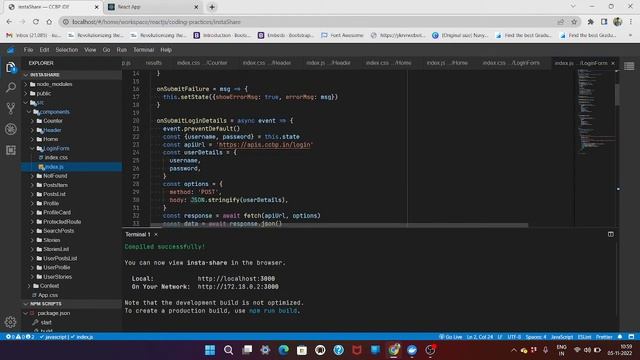
Task: Open the Selection menu
Action: pyautogui.click(x=67, y=50)
